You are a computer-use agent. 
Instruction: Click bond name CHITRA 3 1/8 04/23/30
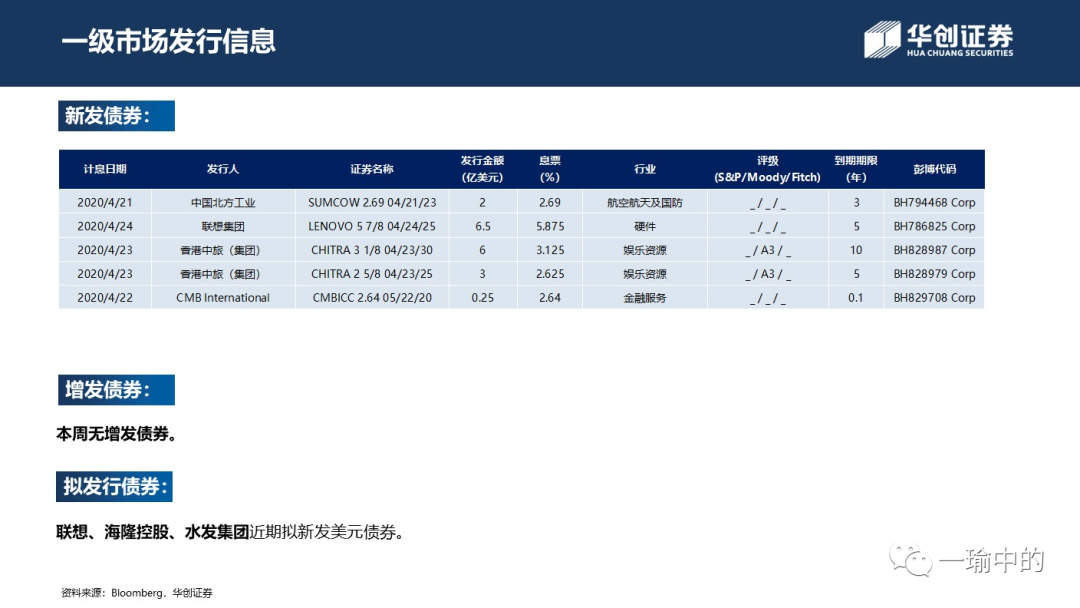pos(372,250)
